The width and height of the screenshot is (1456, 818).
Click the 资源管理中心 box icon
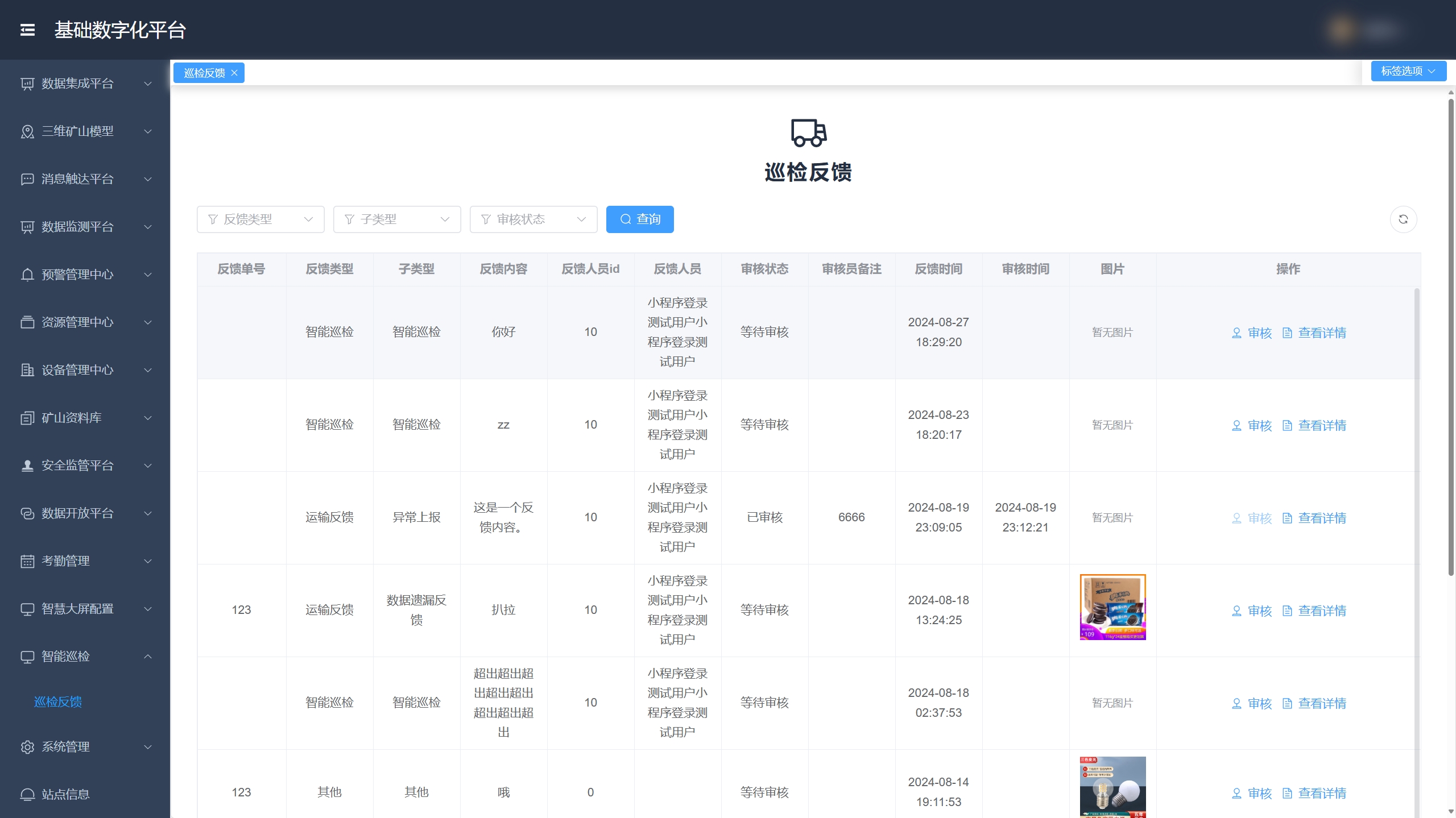coord(27,323)
